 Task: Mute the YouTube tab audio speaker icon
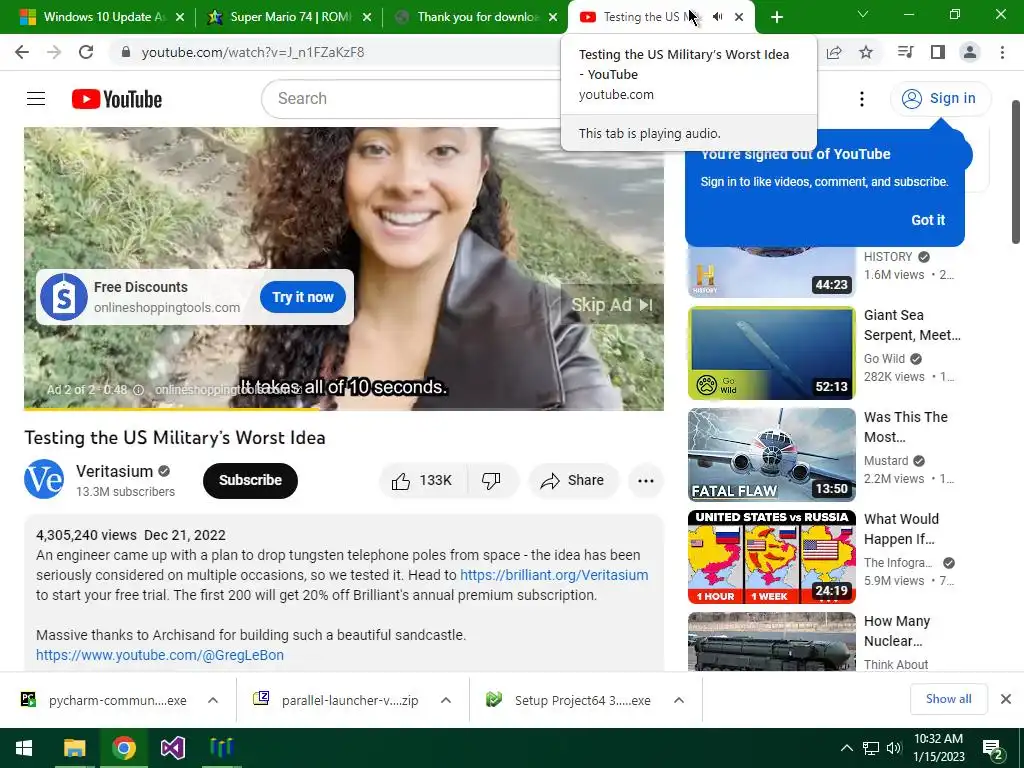[717, 17]
